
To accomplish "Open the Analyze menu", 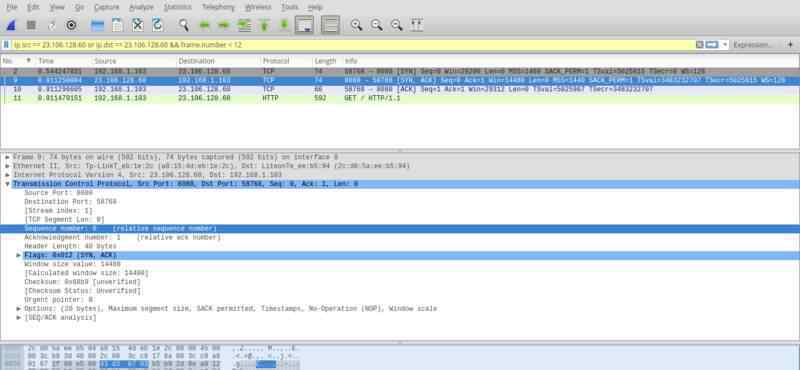I will point(141,7).
